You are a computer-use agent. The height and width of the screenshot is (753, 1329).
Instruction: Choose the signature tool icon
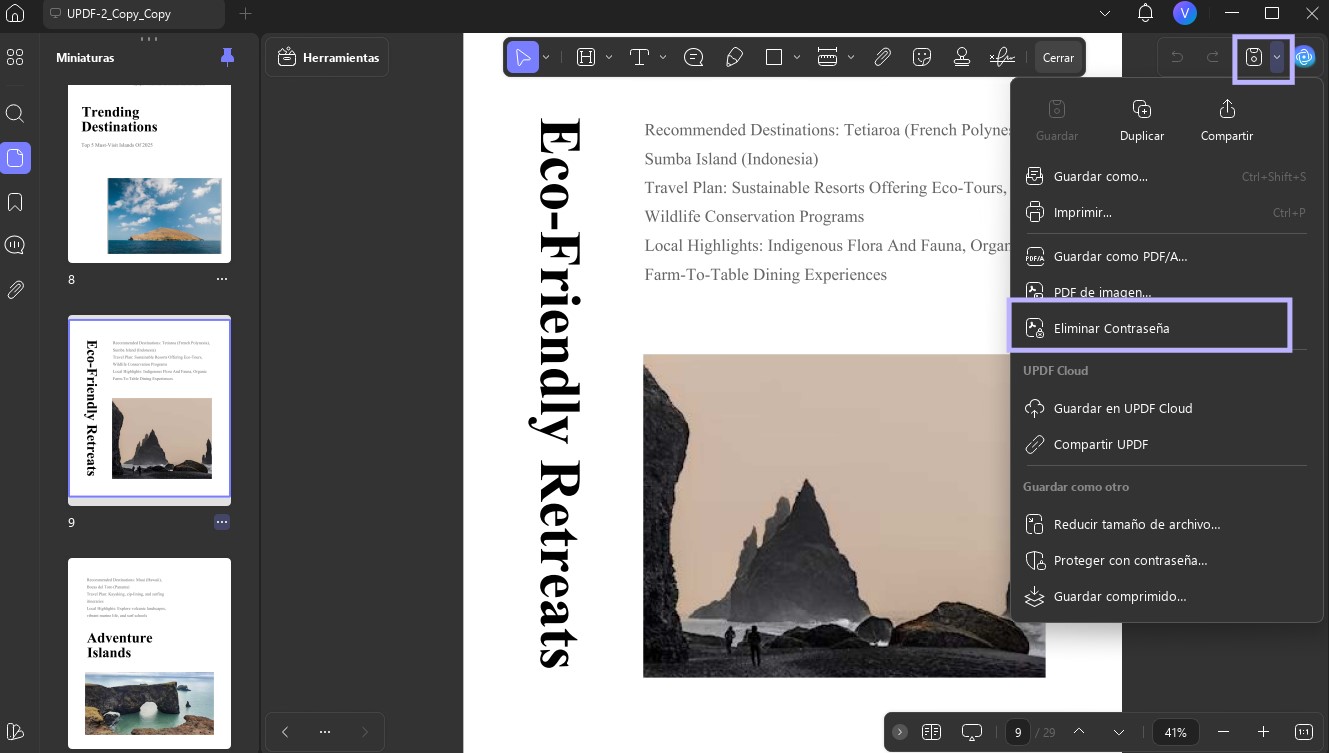1002,57
